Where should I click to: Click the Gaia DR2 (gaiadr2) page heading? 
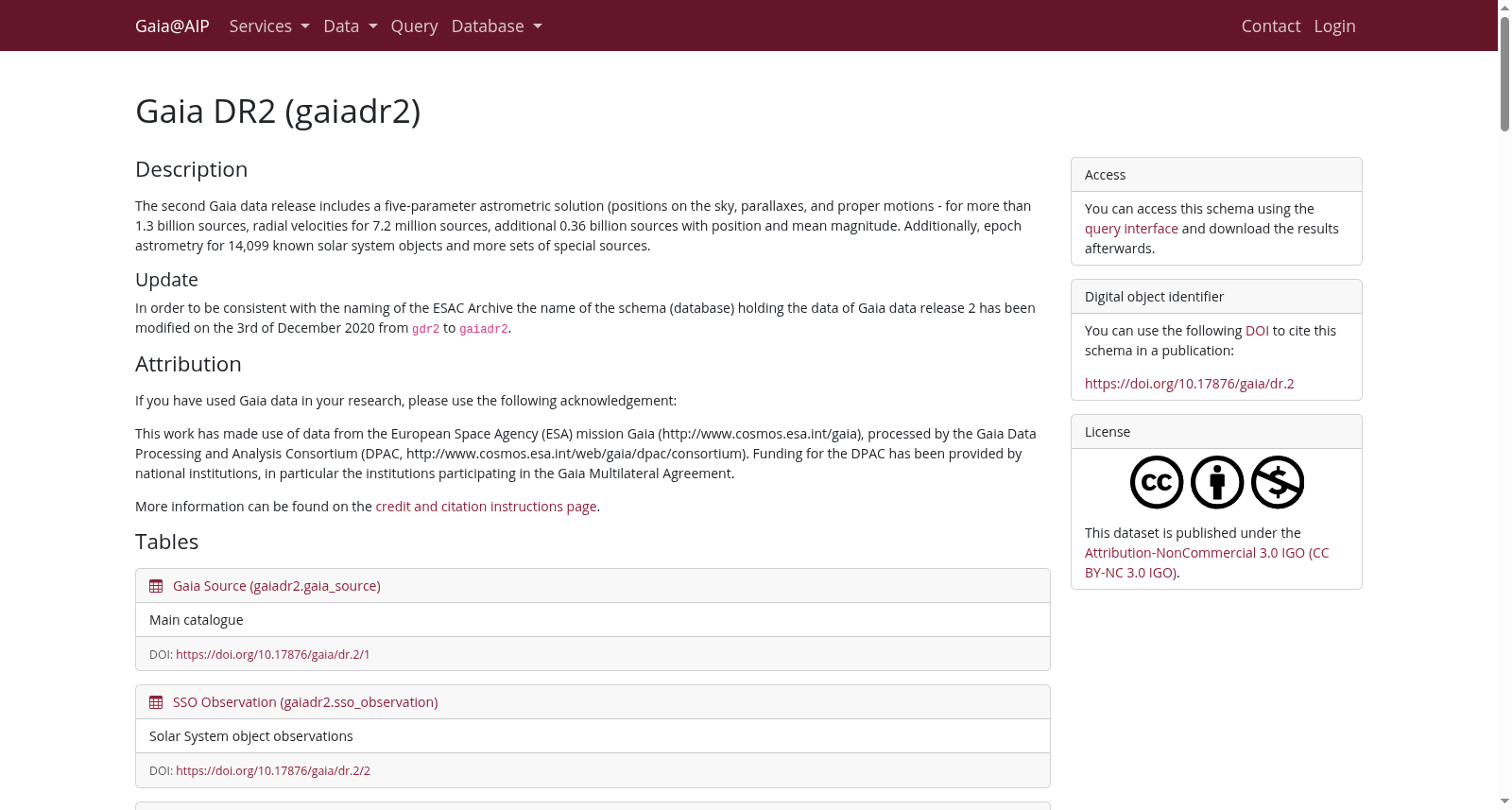point(278,112)
